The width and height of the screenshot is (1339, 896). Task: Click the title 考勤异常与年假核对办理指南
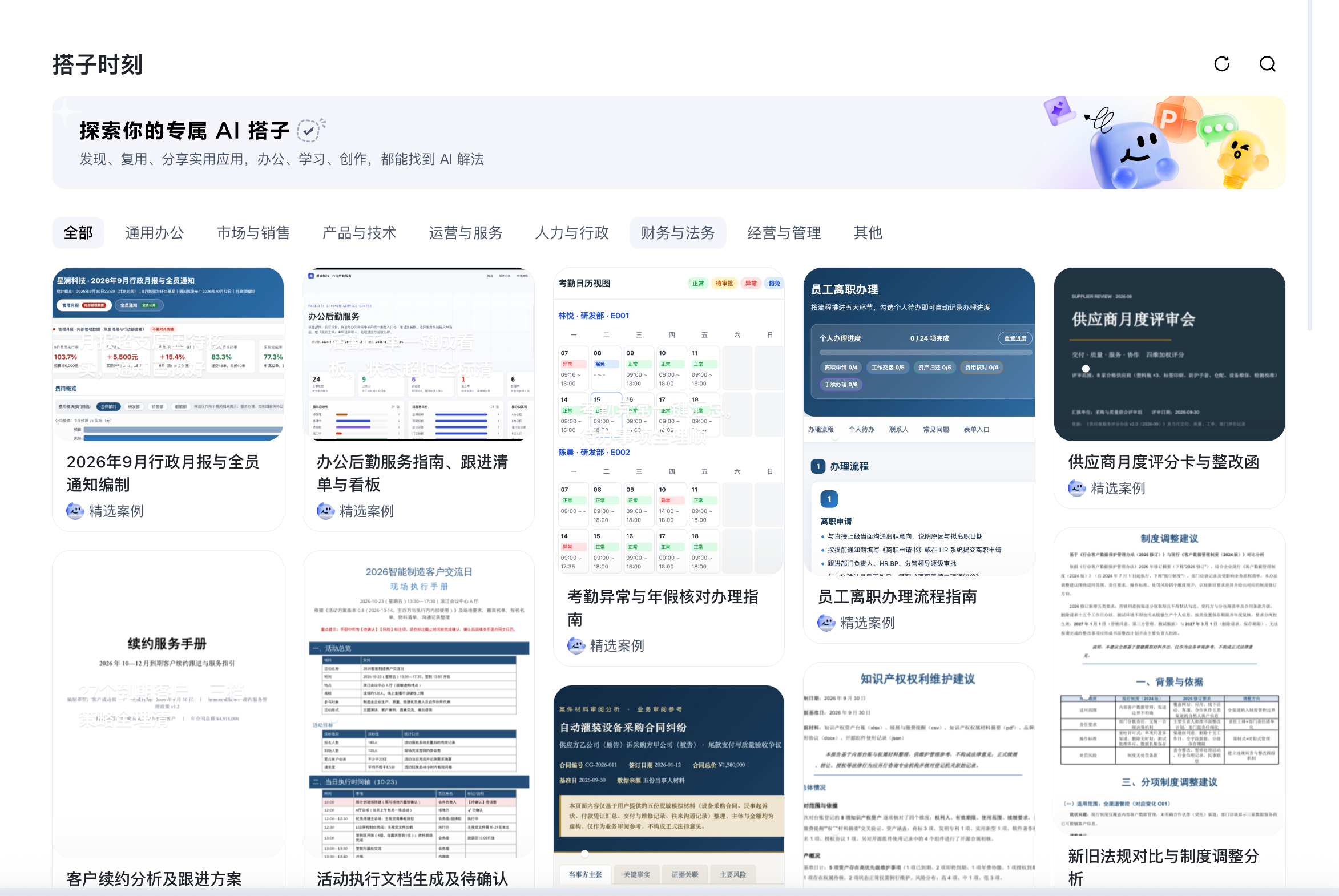(663, 607)
